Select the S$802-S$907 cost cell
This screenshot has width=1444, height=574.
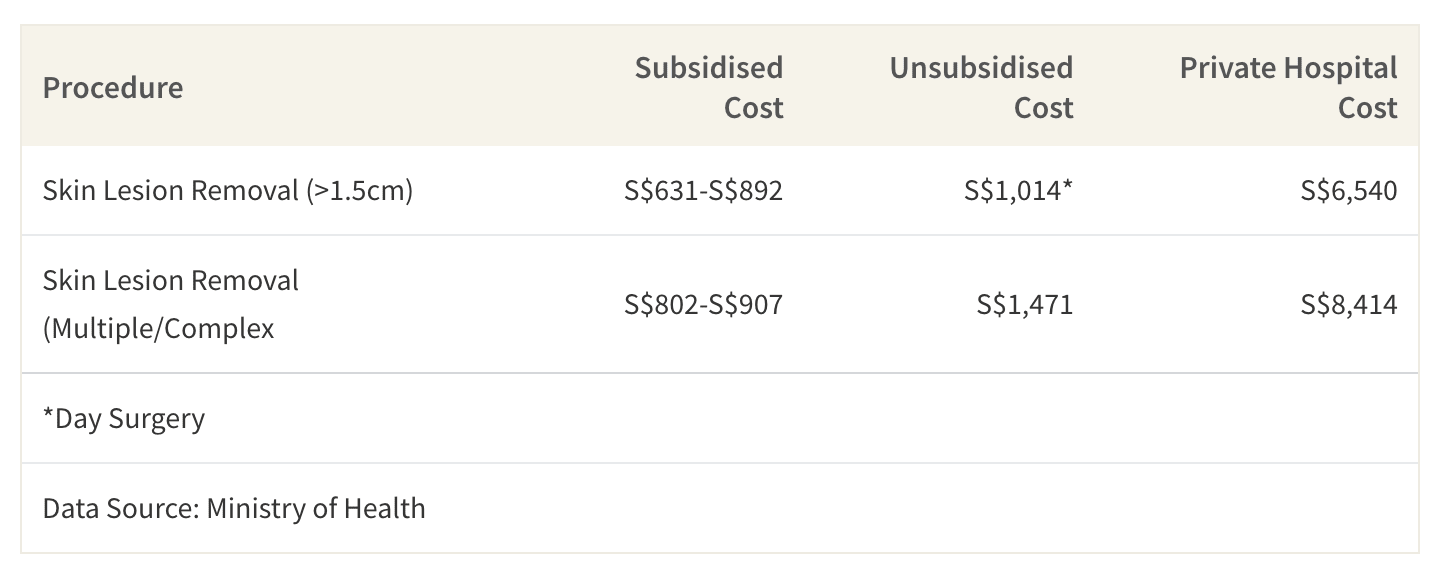tap(704, 304)
